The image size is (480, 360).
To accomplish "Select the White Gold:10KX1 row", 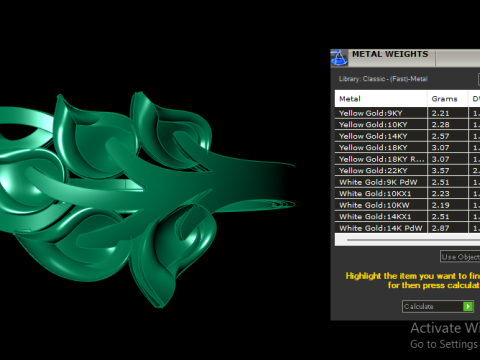I will pyautogui.click(x=407, y=194).
